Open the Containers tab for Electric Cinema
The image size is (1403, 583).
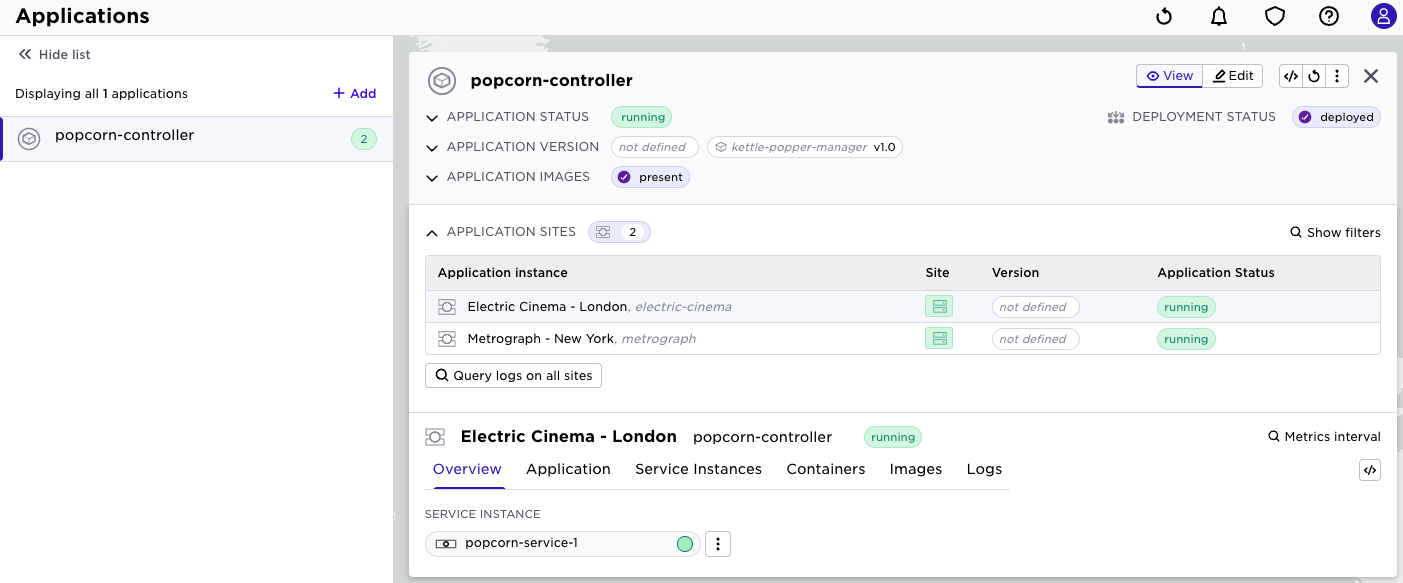tap(825, 469)
